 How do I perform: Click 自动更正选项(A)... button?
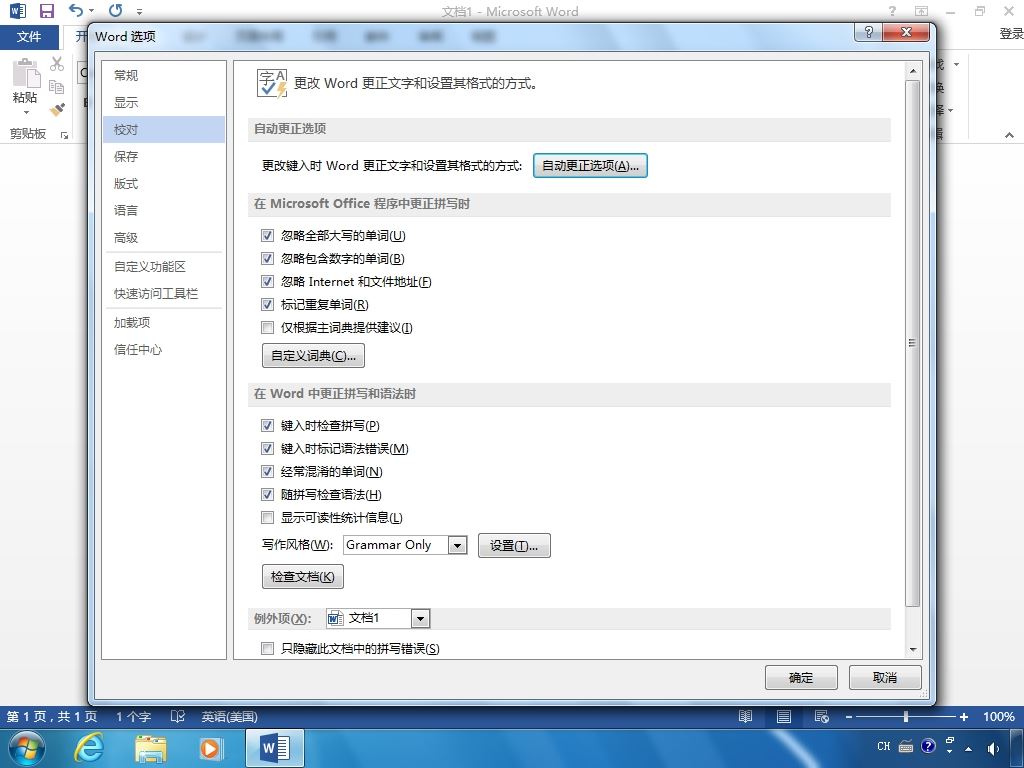click(590, 166)
